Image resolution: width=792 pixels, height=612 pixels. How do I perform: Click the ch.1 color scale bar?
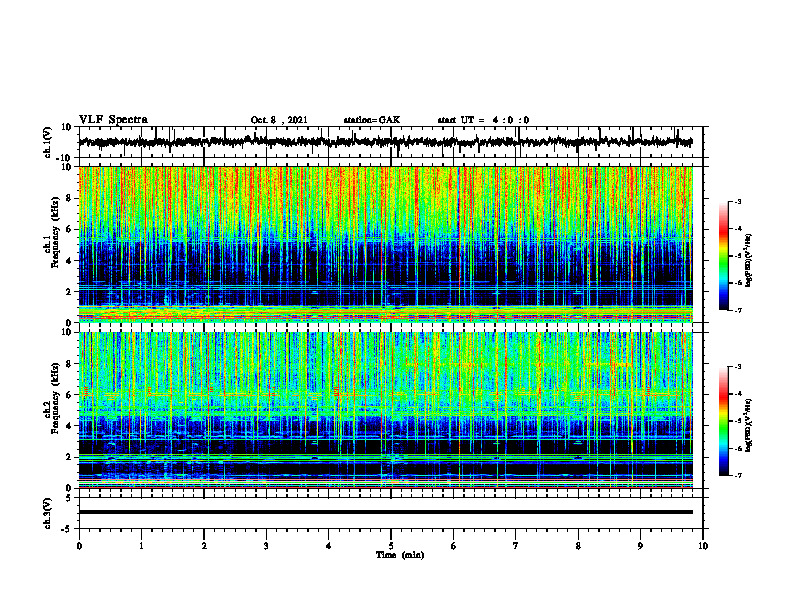coord(723,256)
